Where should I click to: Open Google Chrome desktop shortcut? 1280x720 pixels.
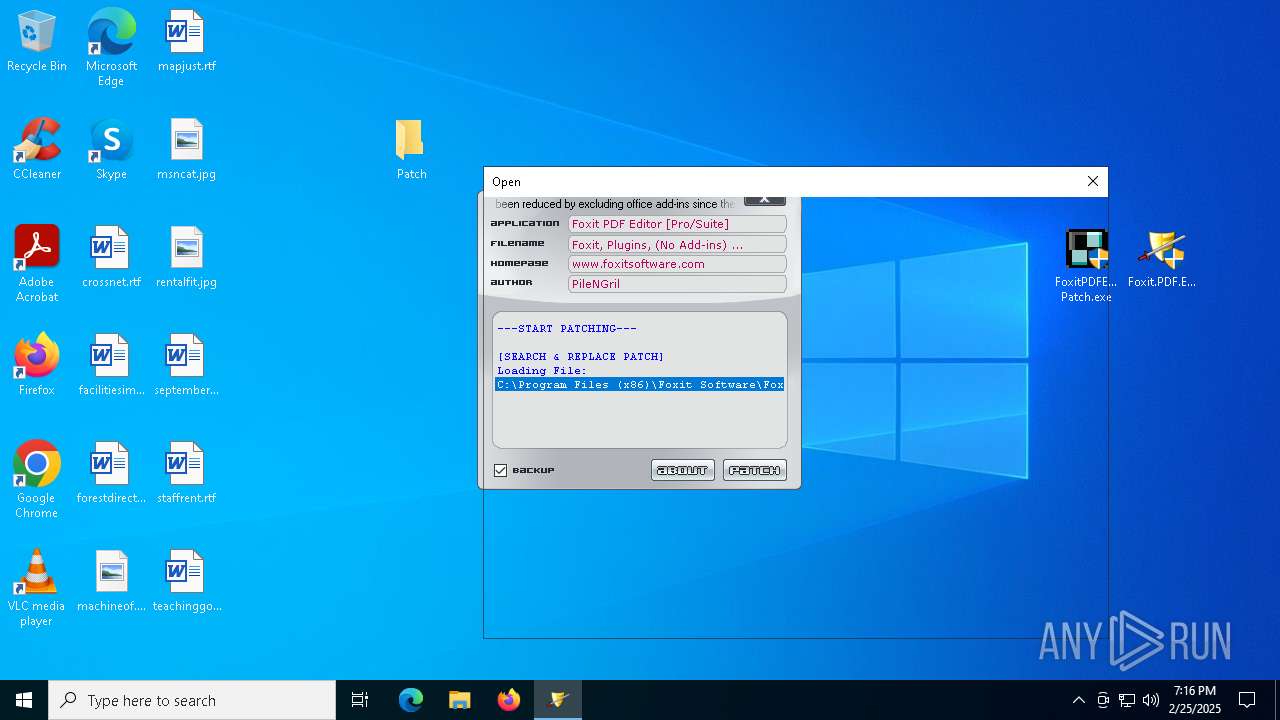tap(37, 480)
